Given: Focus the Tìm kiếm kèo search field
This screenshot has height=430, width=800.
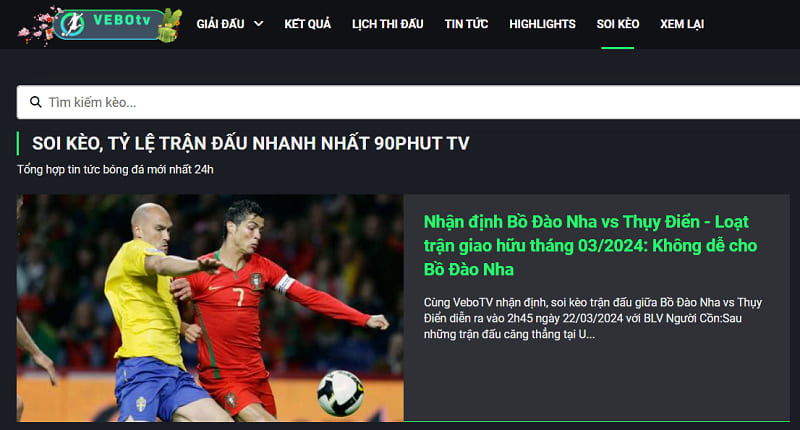Looking at the screenshot, I should click(408, 102).
